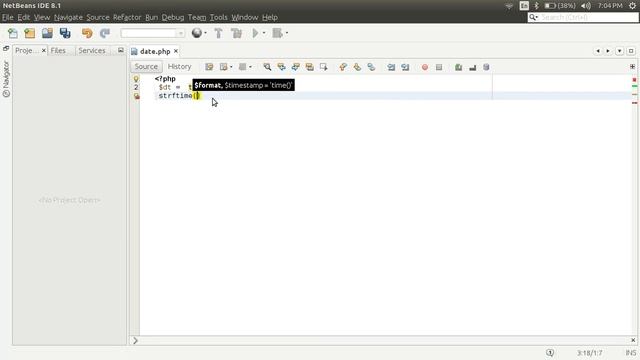Find Previous Occurrence in editor toolbar
The width and height of the screenshot is (640, 360).
tap(281, 67)
